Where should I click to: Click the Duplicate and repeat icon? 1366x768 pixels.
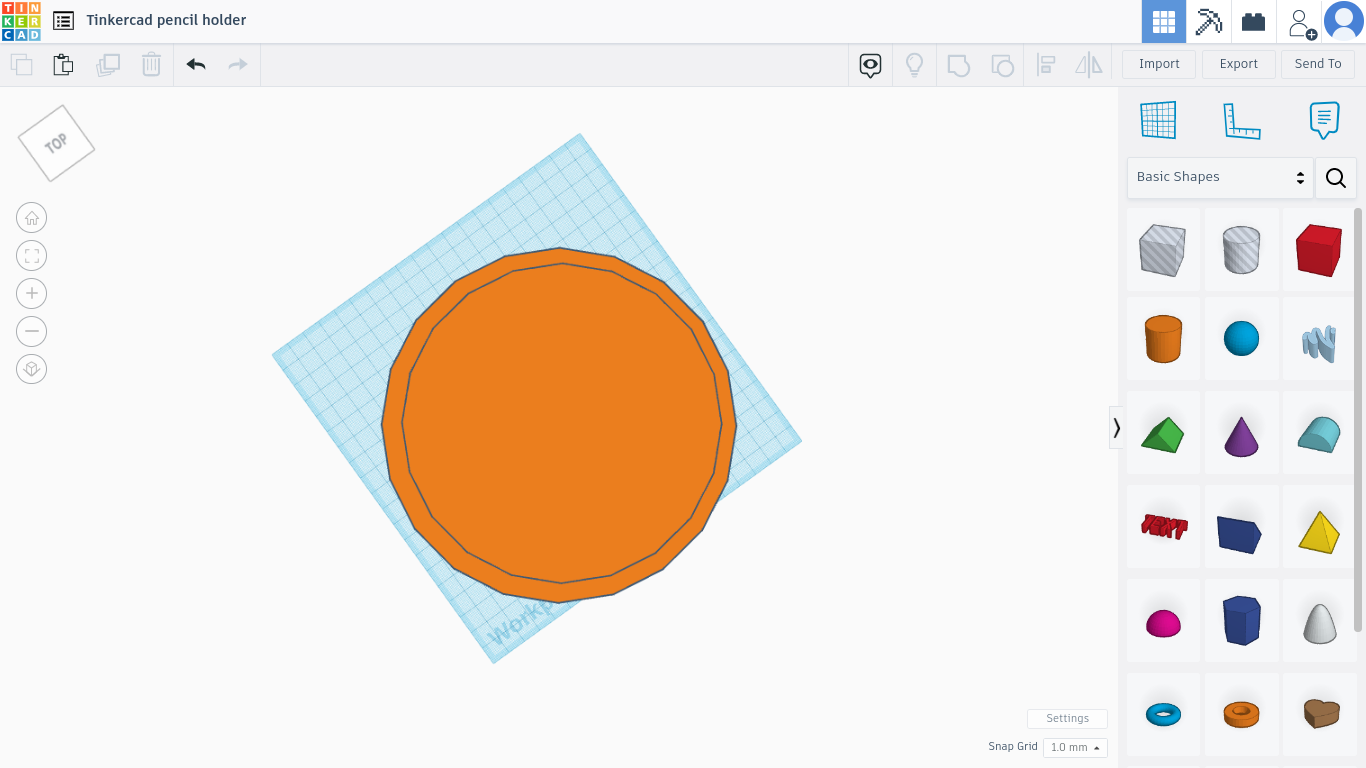coord(107,65)
